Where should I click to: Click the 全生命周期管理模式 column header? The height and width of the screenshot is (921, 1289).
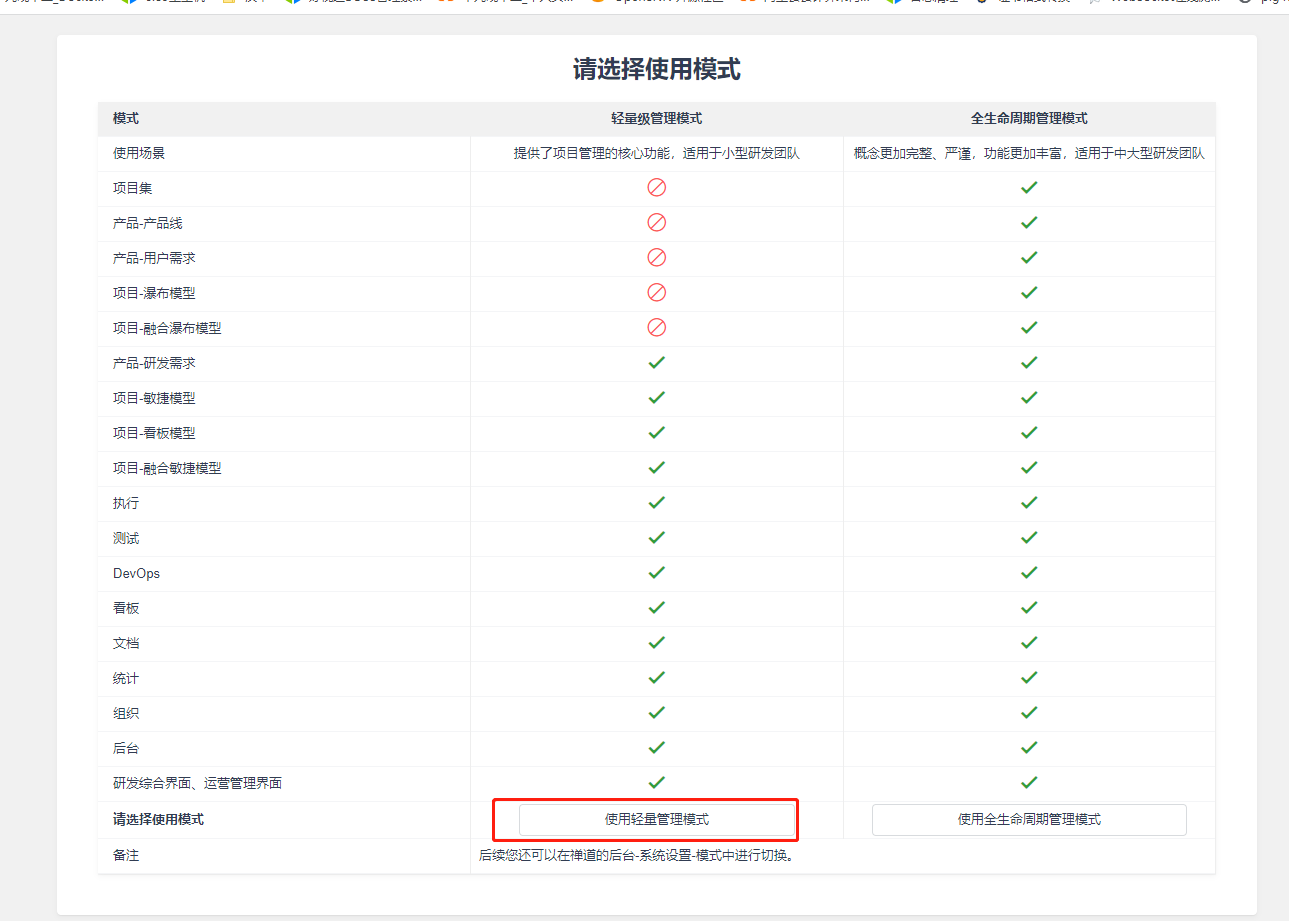(1029, 118)
